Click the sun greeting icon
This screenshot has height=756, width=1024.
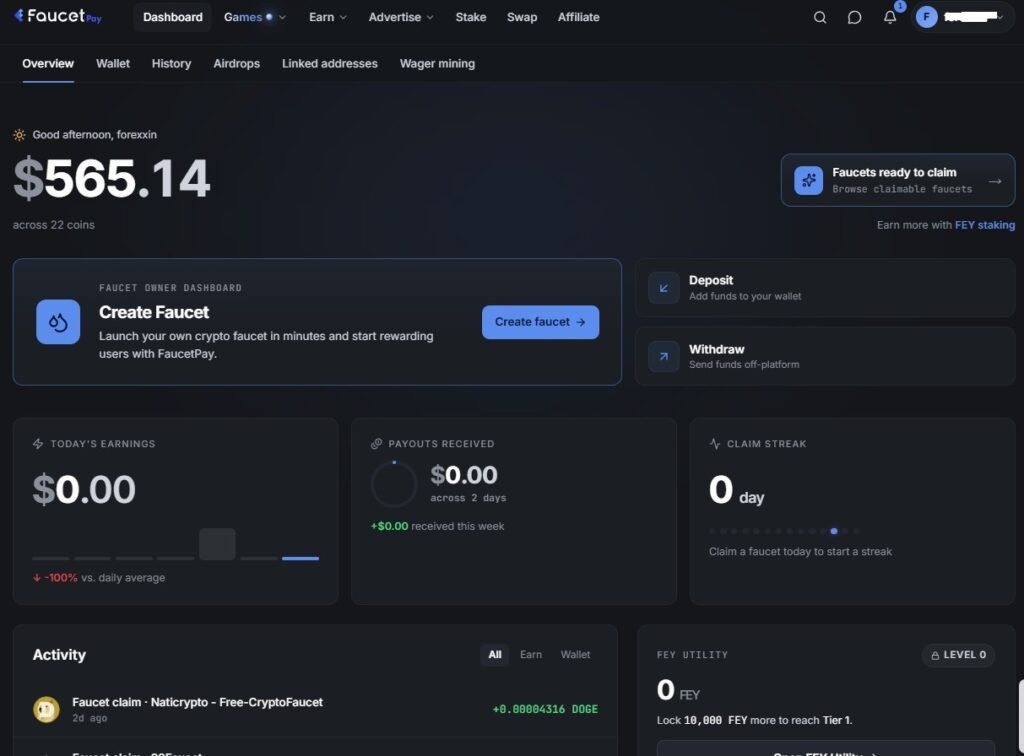19,135
